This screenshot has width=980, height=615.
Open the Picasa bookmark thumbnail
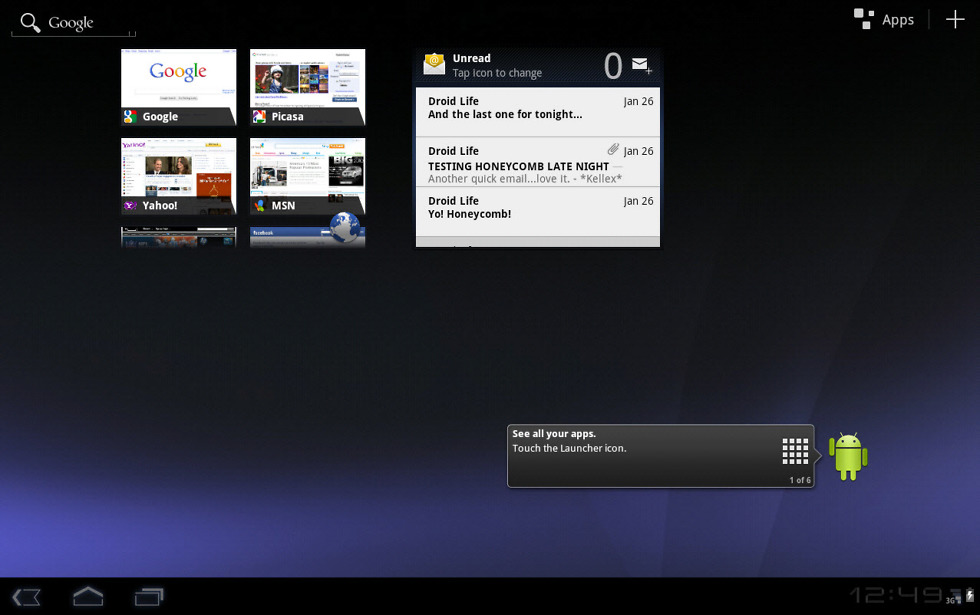point(307,86)
